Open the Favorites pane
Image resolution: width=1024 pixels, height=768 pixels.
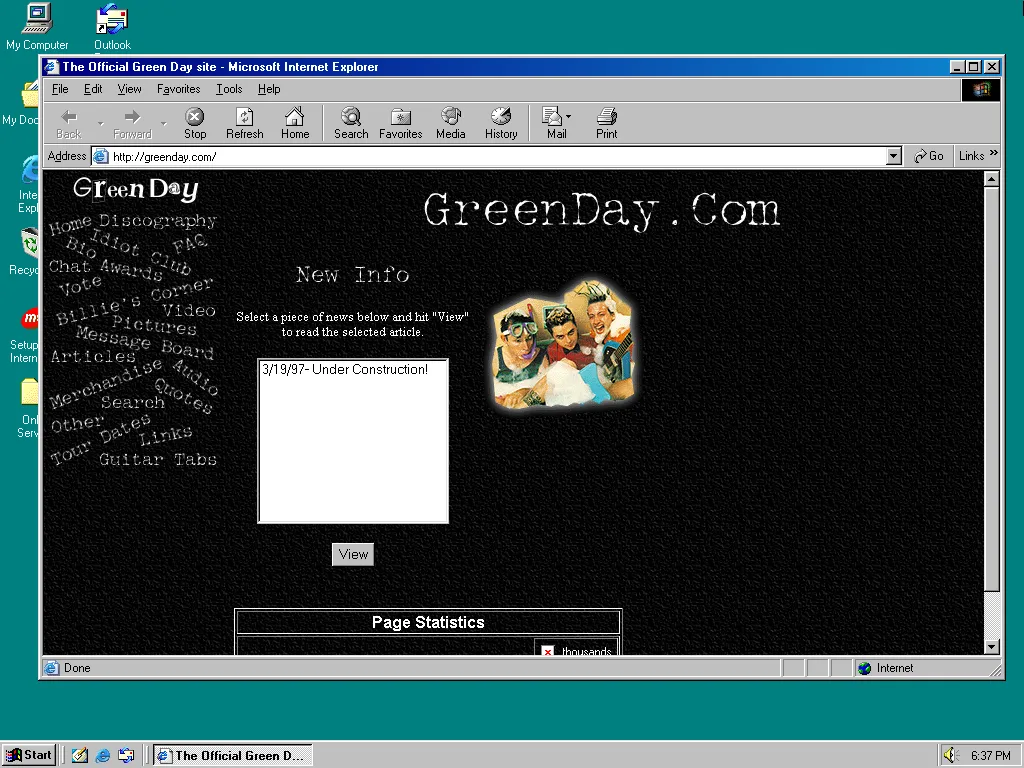[x=400, y=122]
